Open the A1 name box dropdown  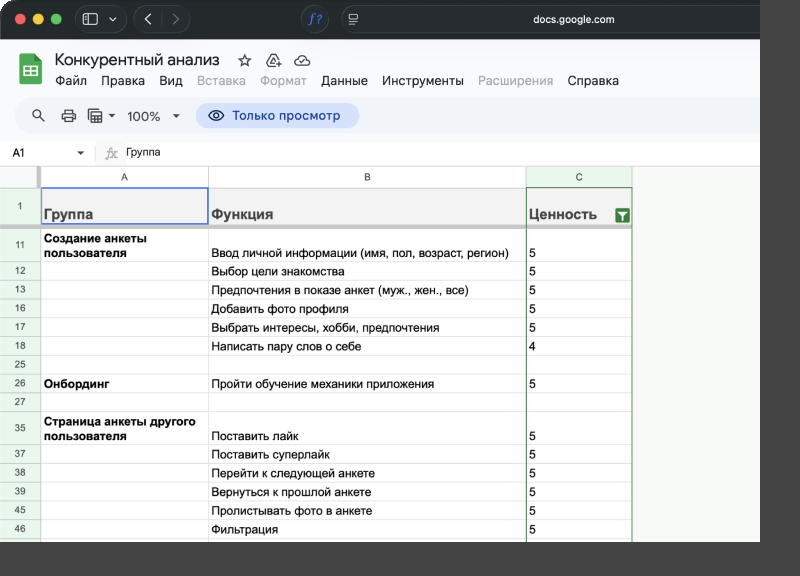(x=80, y=153)
